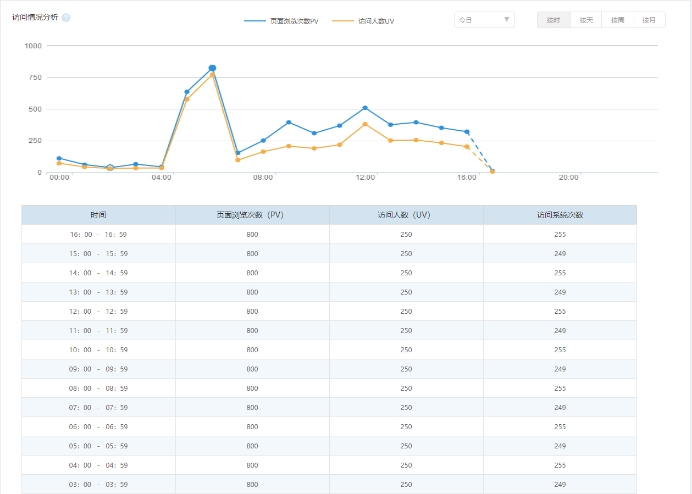Select the 13:00 - 13:59 time cell
The height and width of the screenshot is (494, 692).
coord(98,292)
